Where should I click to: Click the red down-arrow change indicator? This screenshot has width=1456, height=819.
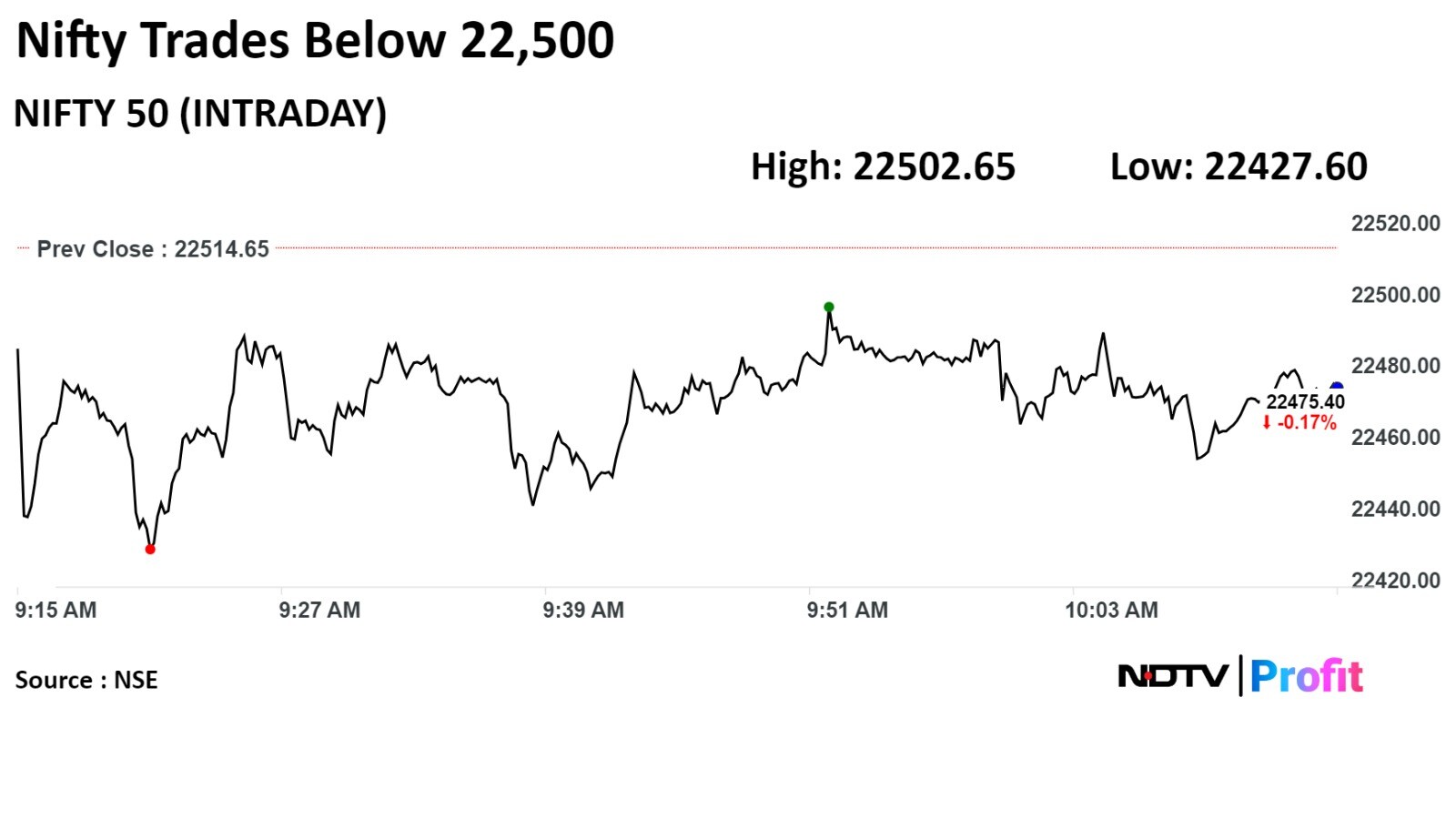click(x=1266, y=422)
